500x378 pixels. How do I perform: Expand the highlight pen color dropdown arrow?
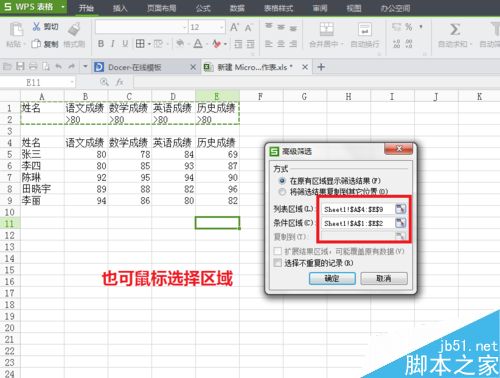click(225, 44)
